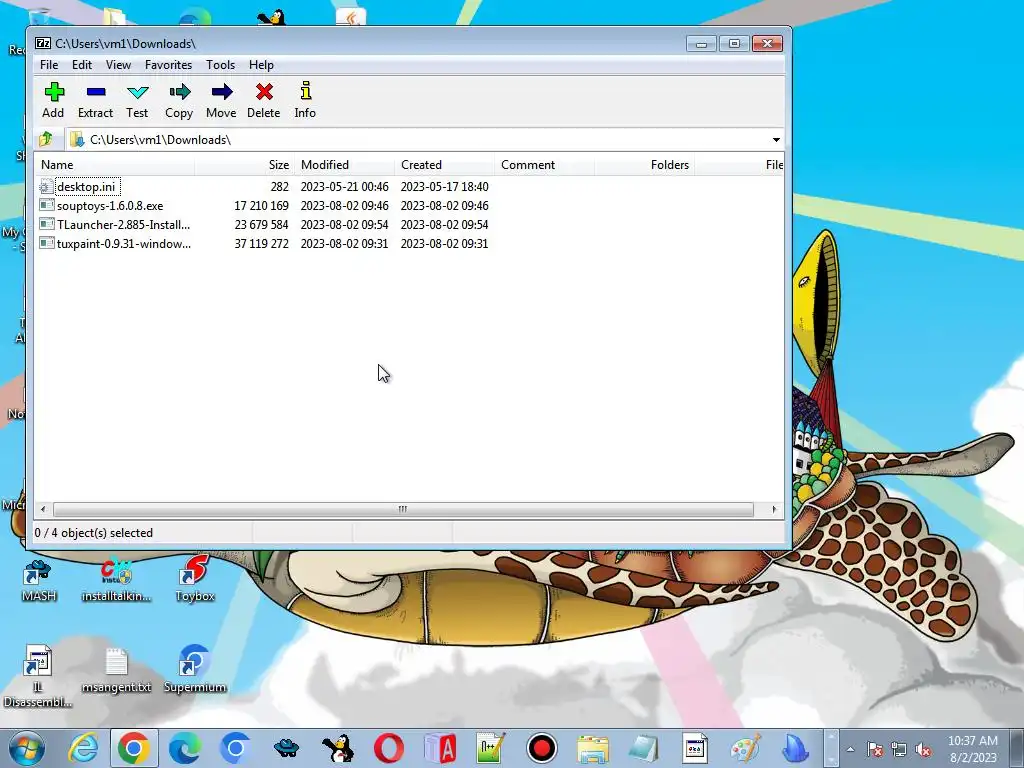Screen dimensions: 1024x768
Task: Sort by the Folders column
Action: coord(644,165)
